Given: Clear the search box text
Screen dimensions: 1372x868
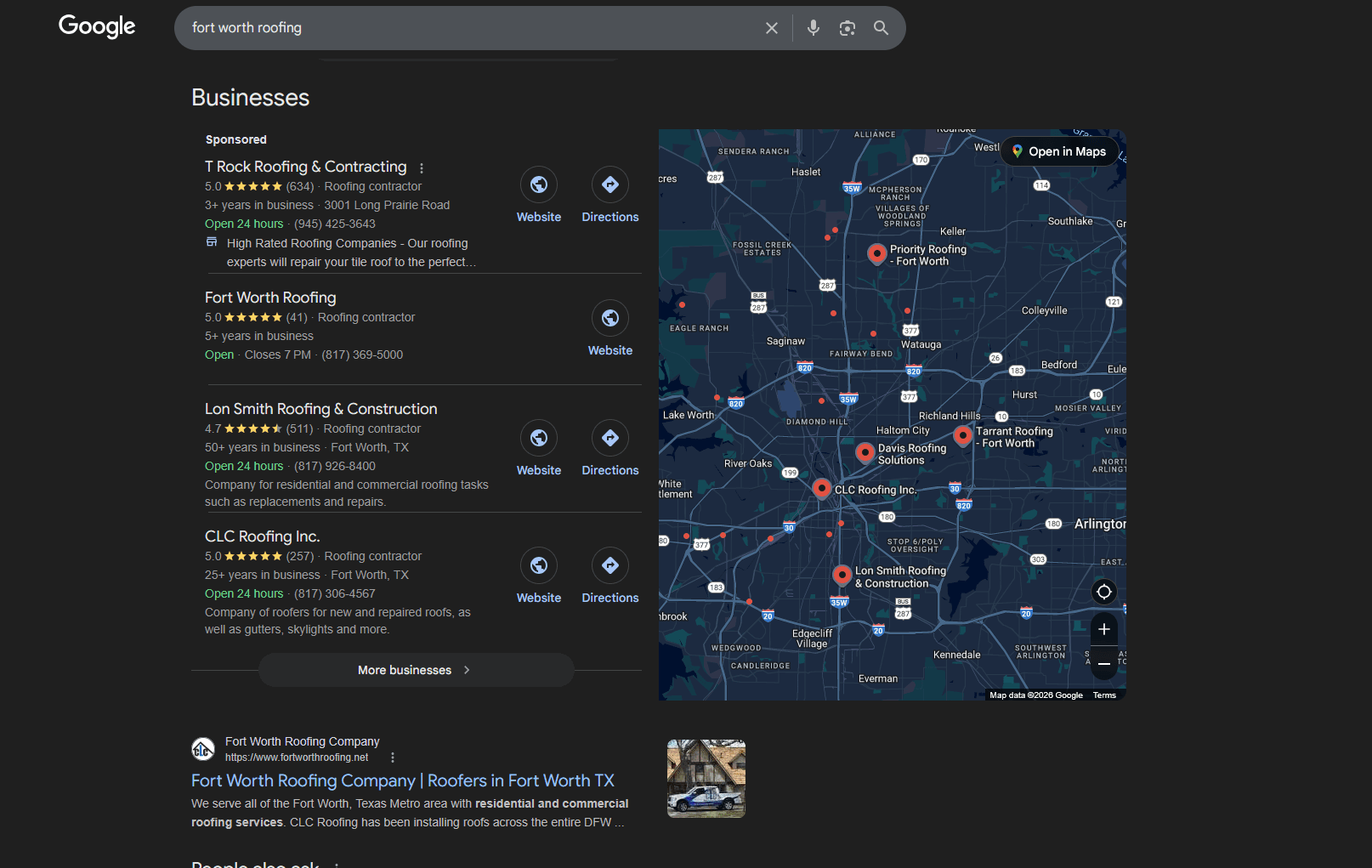Looking at the screenshot, I should pyautogui.click(x=771, y=28).
